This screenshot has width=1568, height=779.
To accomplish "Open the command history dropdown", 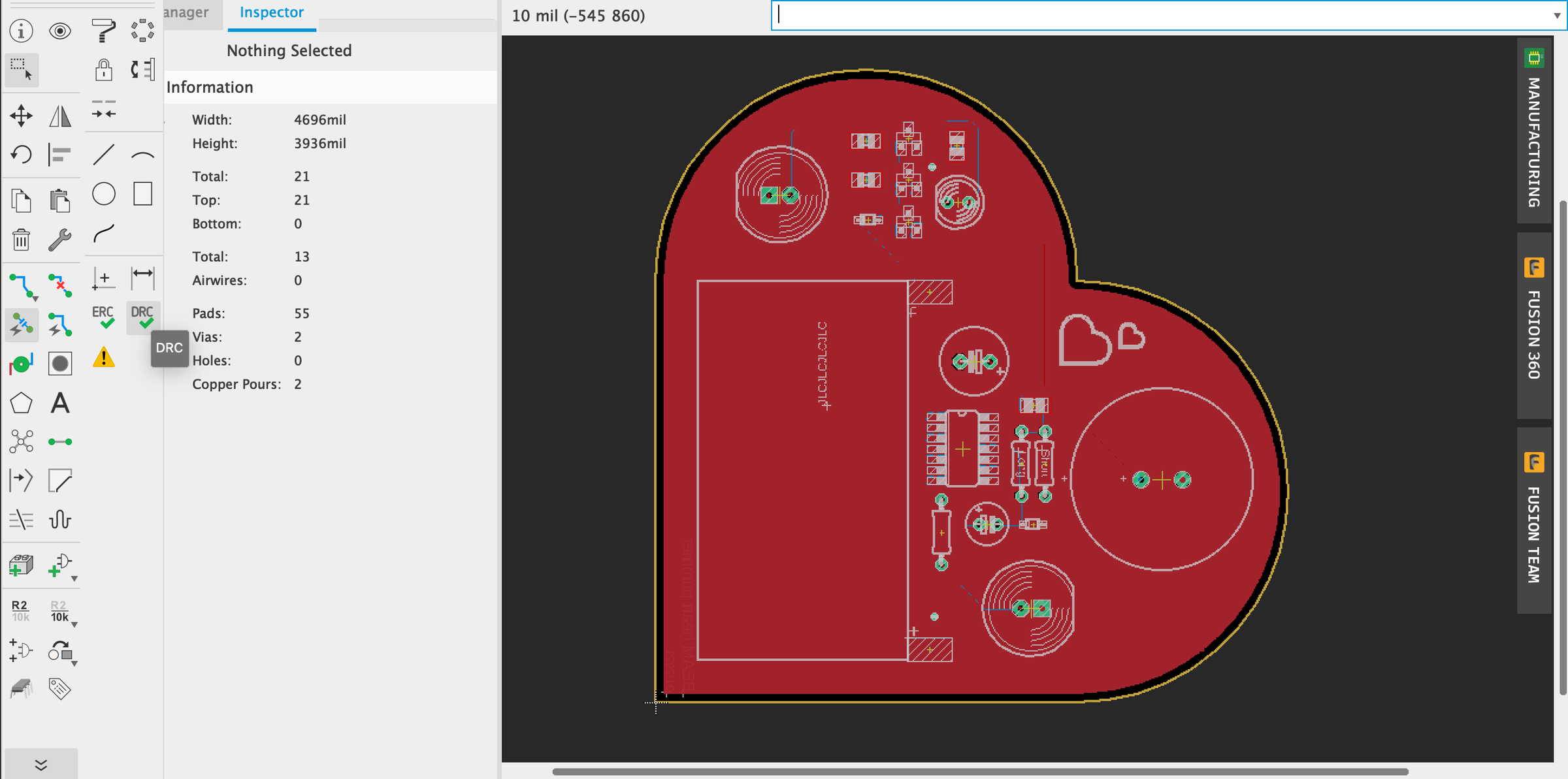I will 1557,16.
